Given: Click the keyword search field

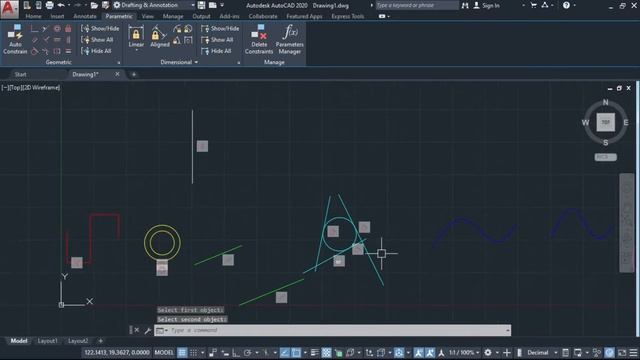Looking at the screenshot, I should coord(417,5).
